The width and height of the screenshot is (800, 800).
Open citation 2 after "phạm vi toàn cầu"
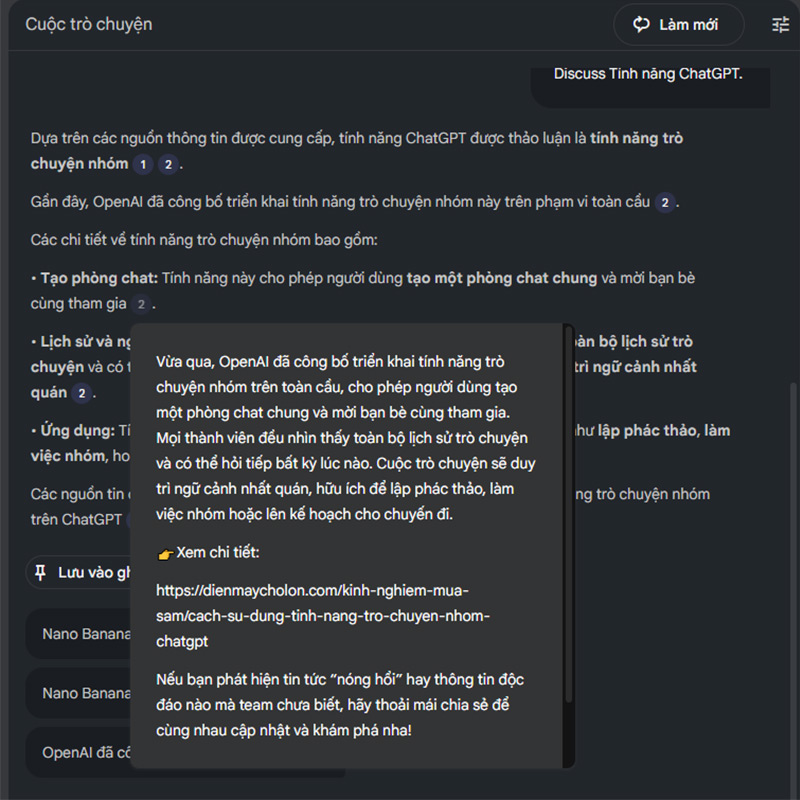click(666, 203)
